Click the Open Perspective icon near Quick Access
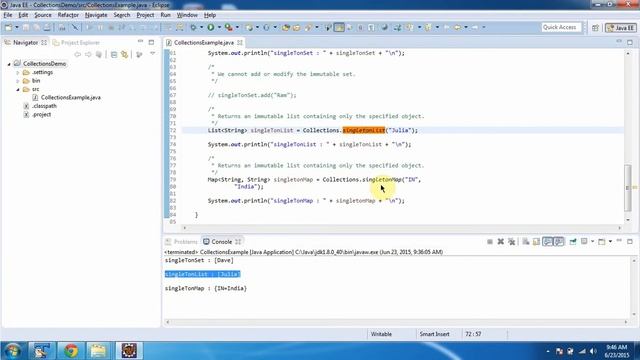 (596, 28)
